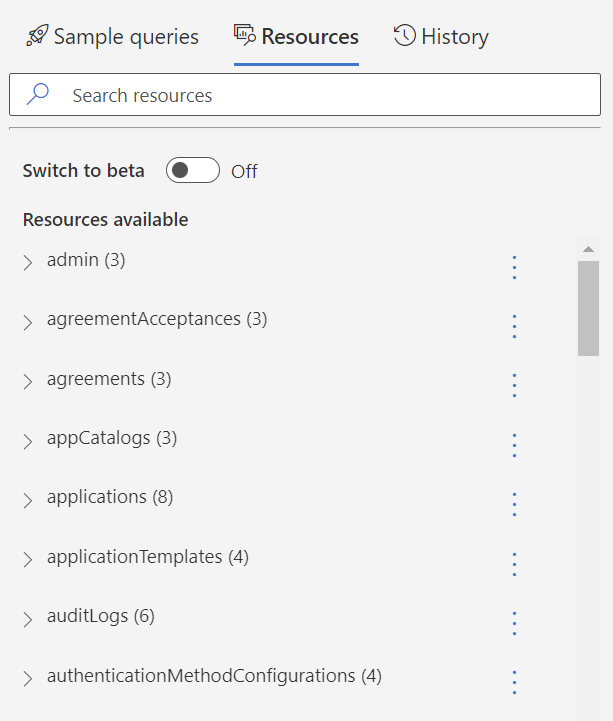Expand the admin resource node
Image resolution: width=613 pixels, height=721 pixels.
click(x=28, y=263)
